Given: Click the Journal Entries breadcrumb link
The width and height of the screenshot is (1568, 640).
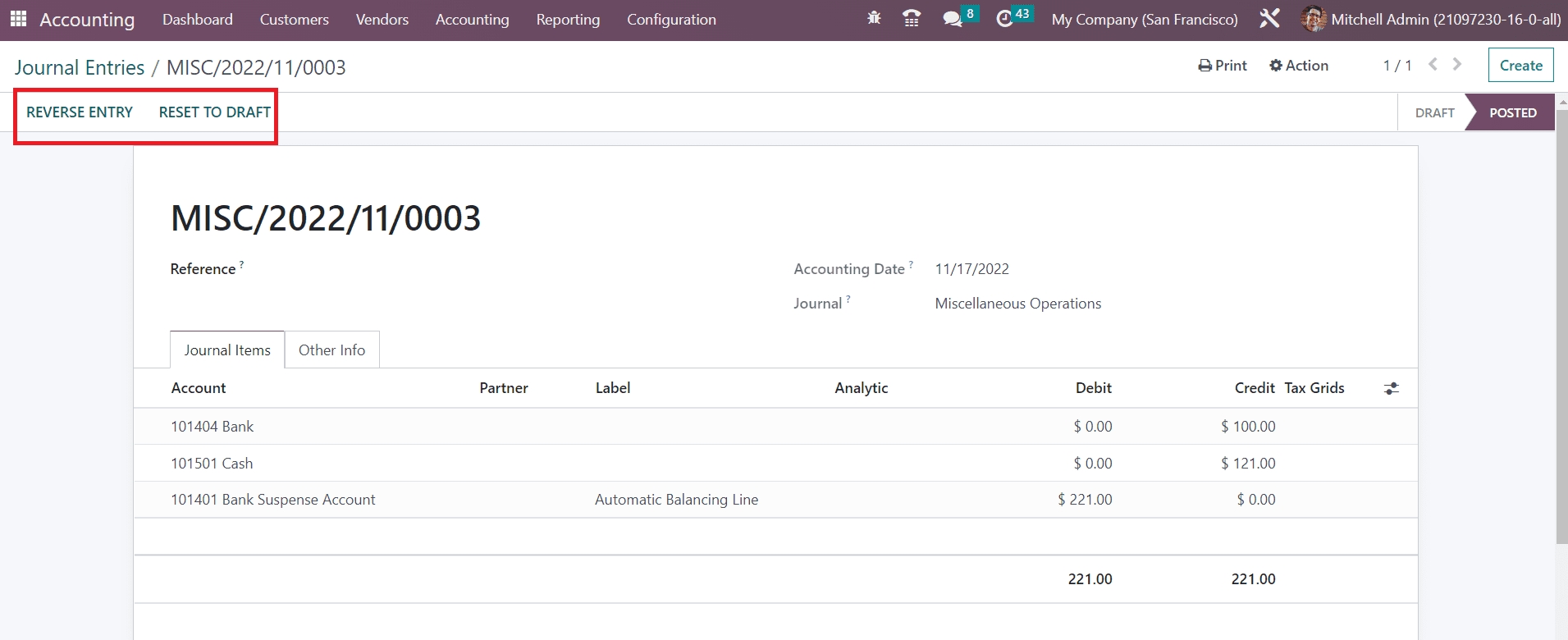Looking at the screenshot, I should (x=80, y=67).
